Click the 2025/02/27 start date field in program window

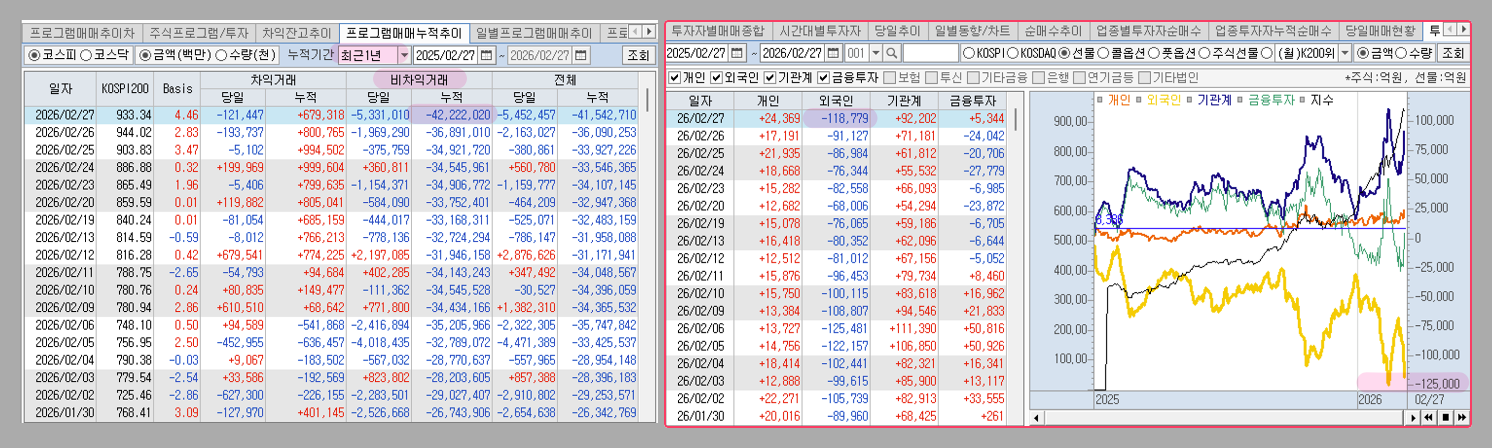tap(446, 54)
